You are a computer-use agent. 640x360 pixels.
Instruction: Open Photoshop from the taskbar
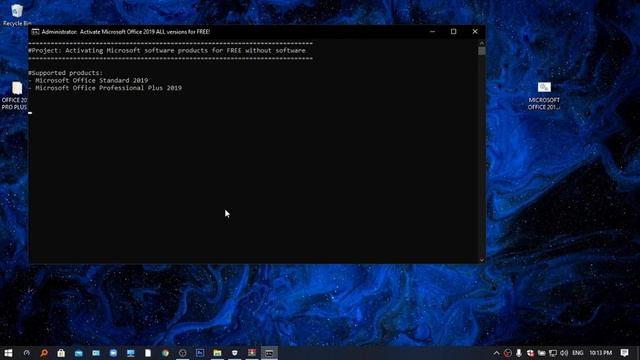tap(200, 353)
